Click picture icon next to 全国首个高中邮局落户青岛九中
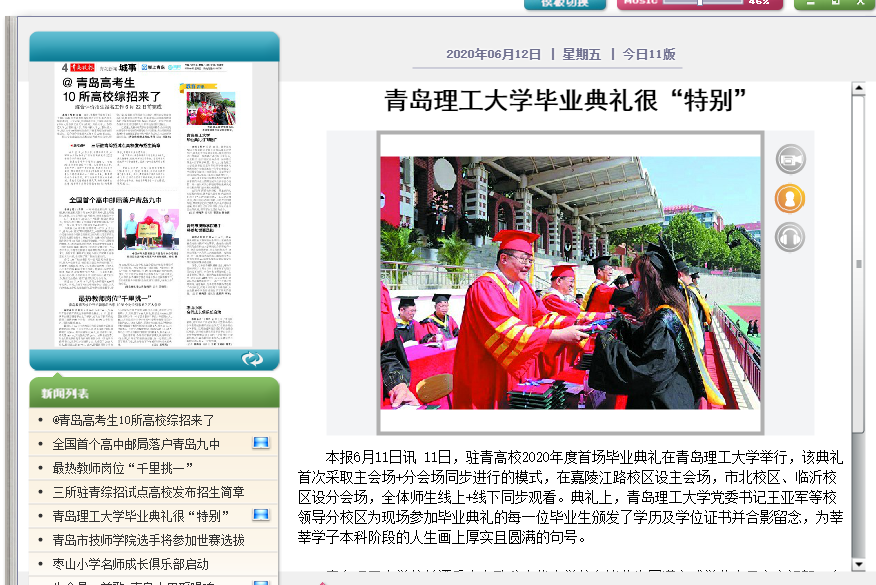This screenshot has height=585, width=876. tap(261, 443)
